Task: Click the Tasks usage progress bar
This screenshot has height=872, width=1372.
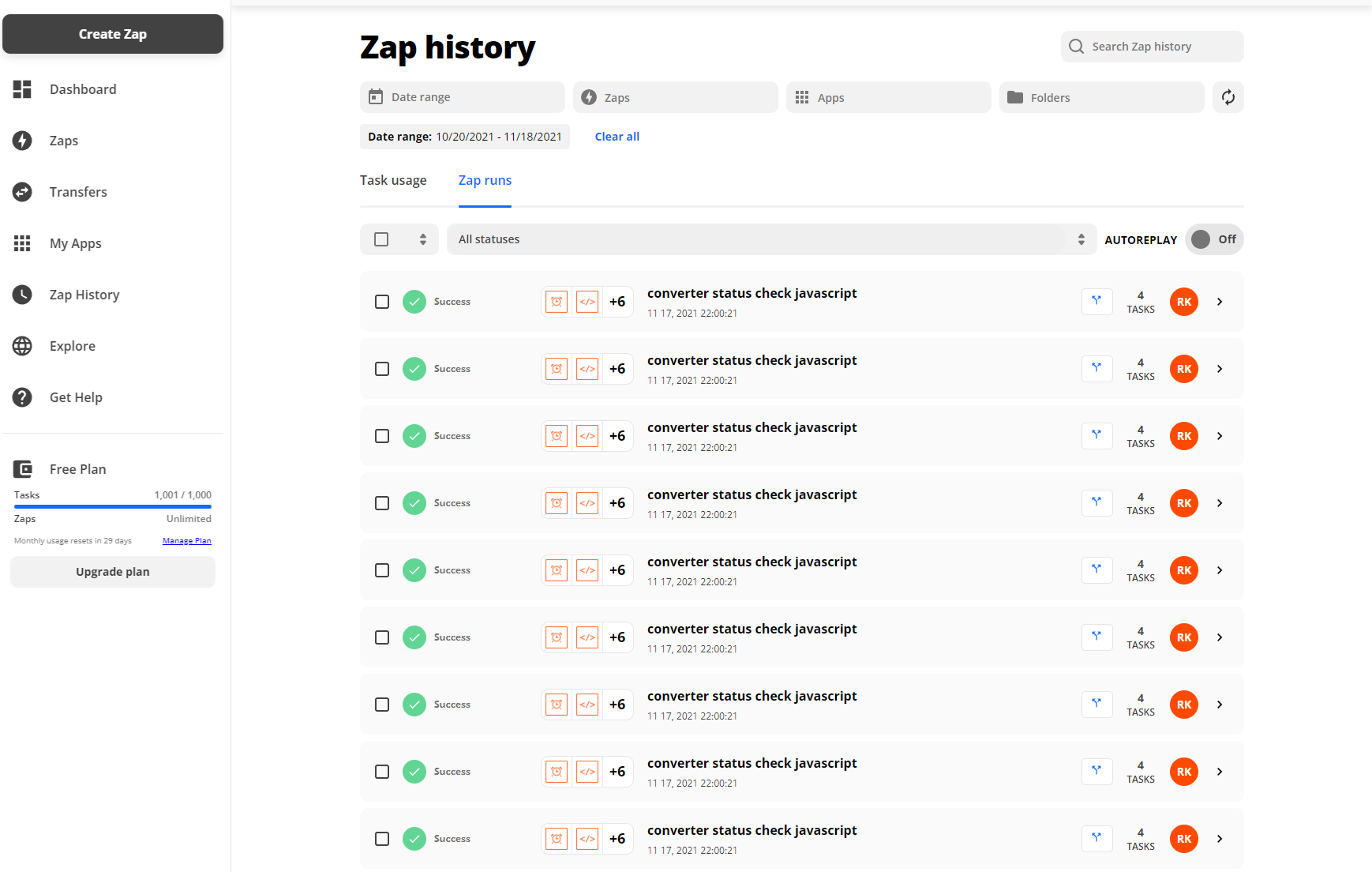Action: pos(113,506)
